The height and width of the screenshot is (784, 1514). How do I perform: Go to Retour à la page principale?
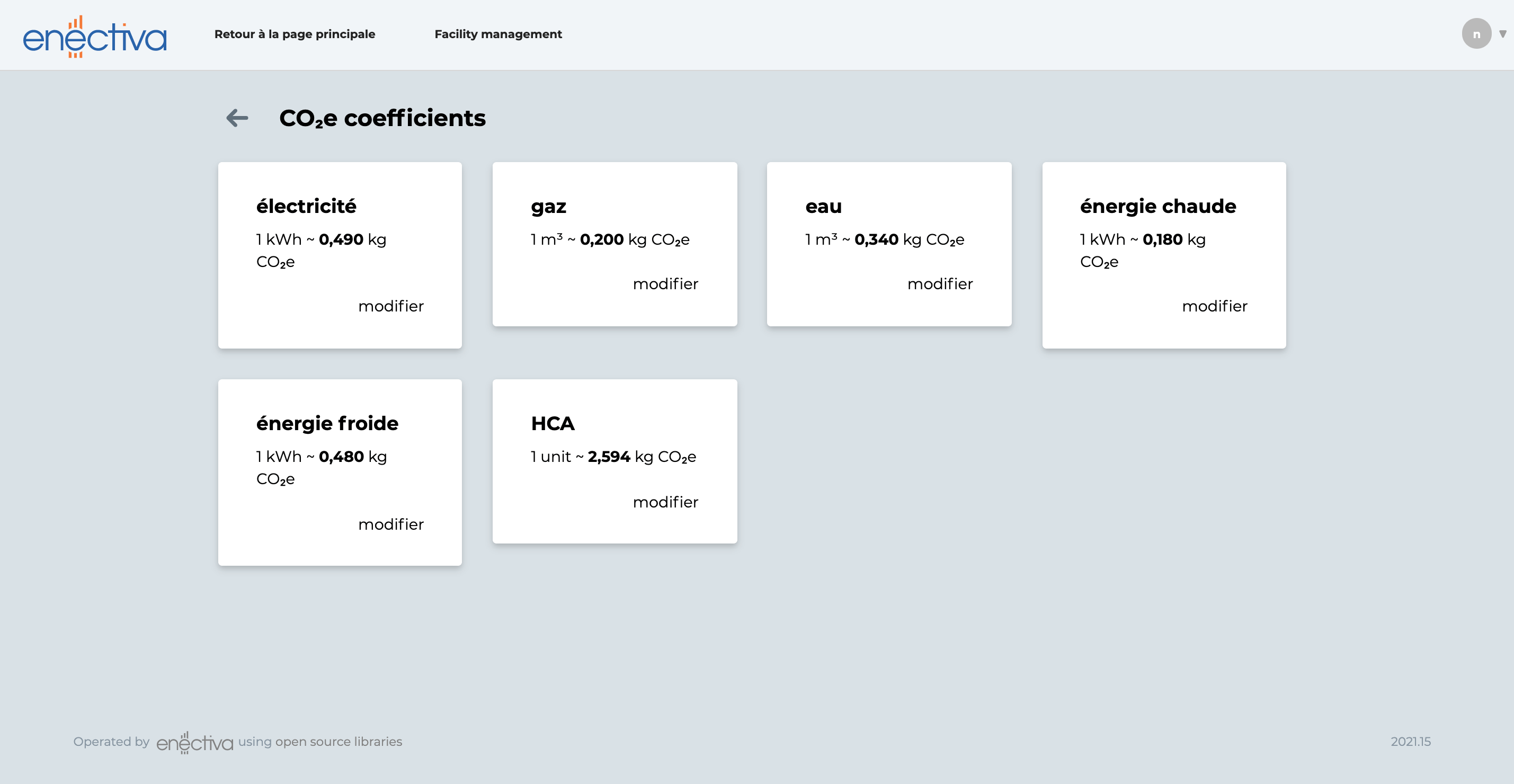[x=295, y=34]
